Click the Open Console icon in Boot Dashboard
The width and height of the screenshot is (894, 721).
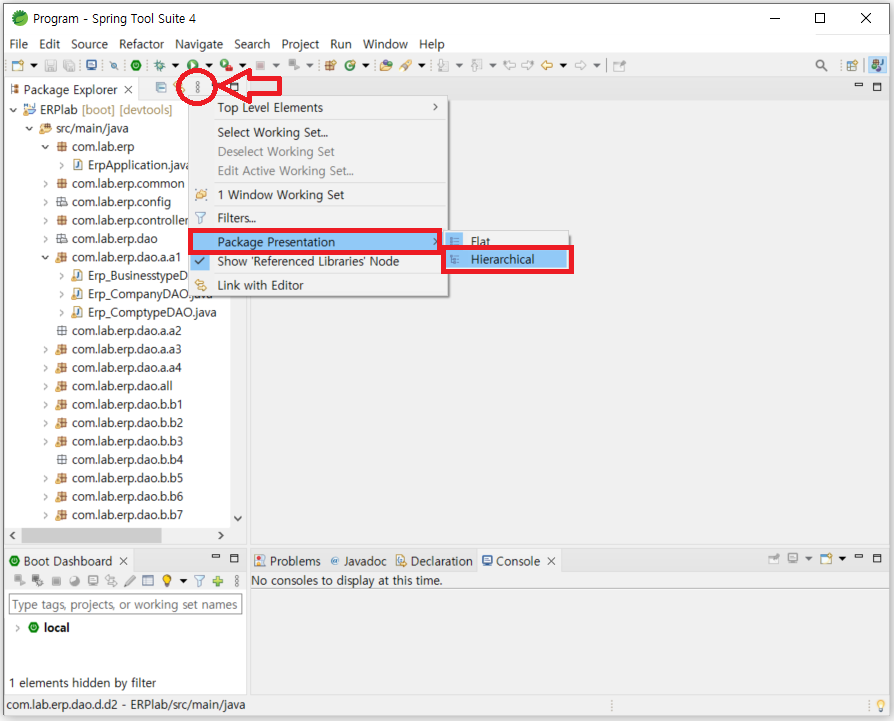pyautogui.click(x=93, y=581)
